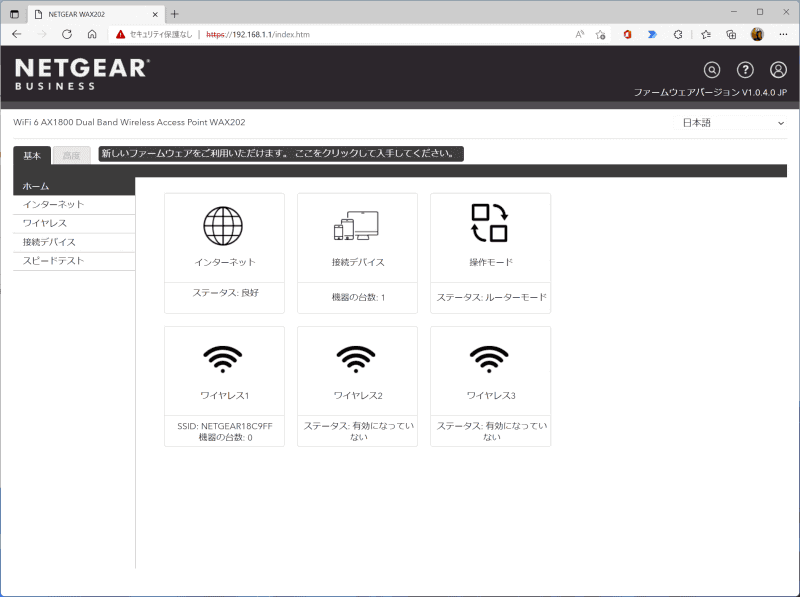Switch to the 基本 tab

(x=32, y=155)
